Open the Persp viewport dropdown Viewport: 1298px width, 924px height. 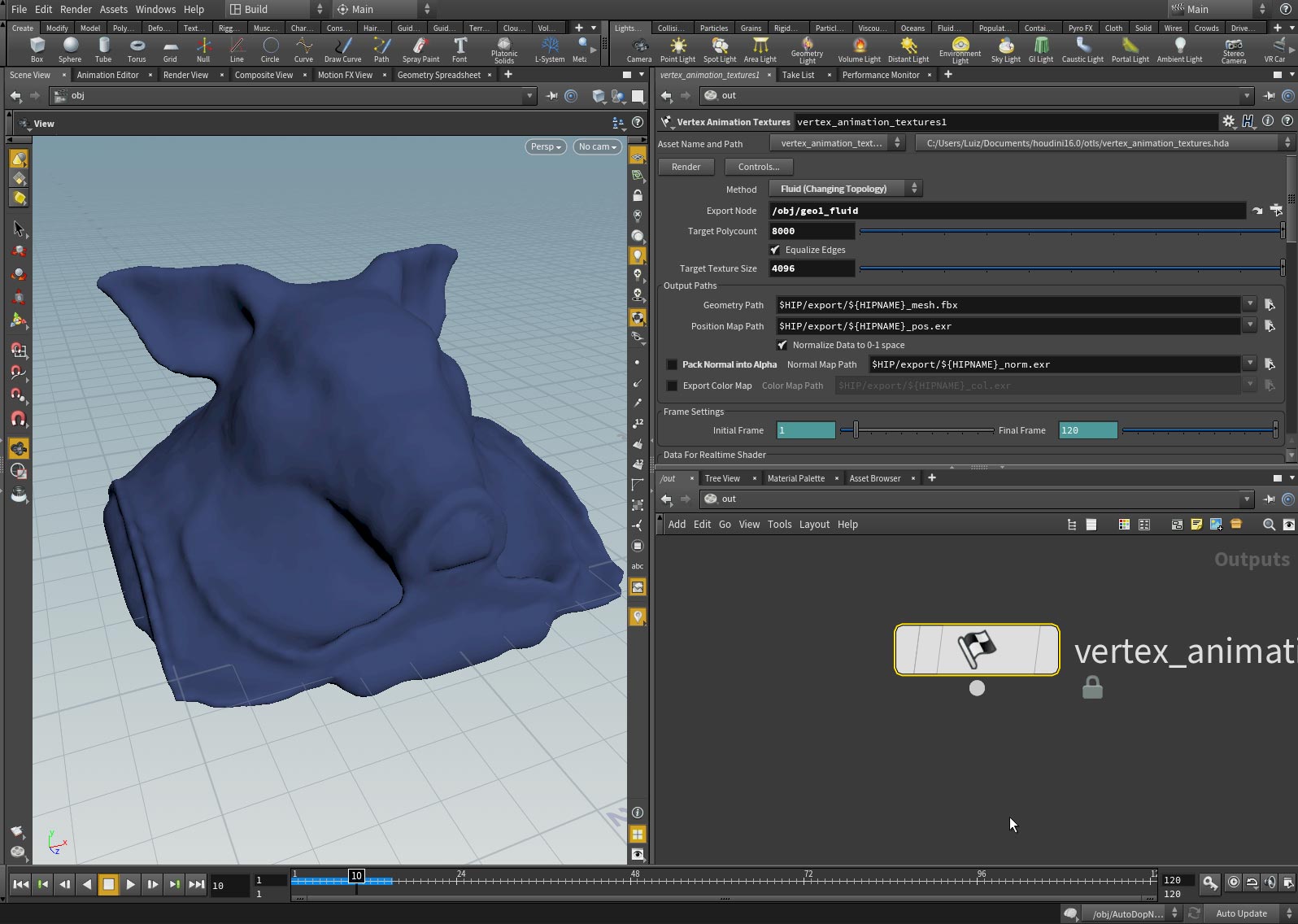(x=546, y=146)
